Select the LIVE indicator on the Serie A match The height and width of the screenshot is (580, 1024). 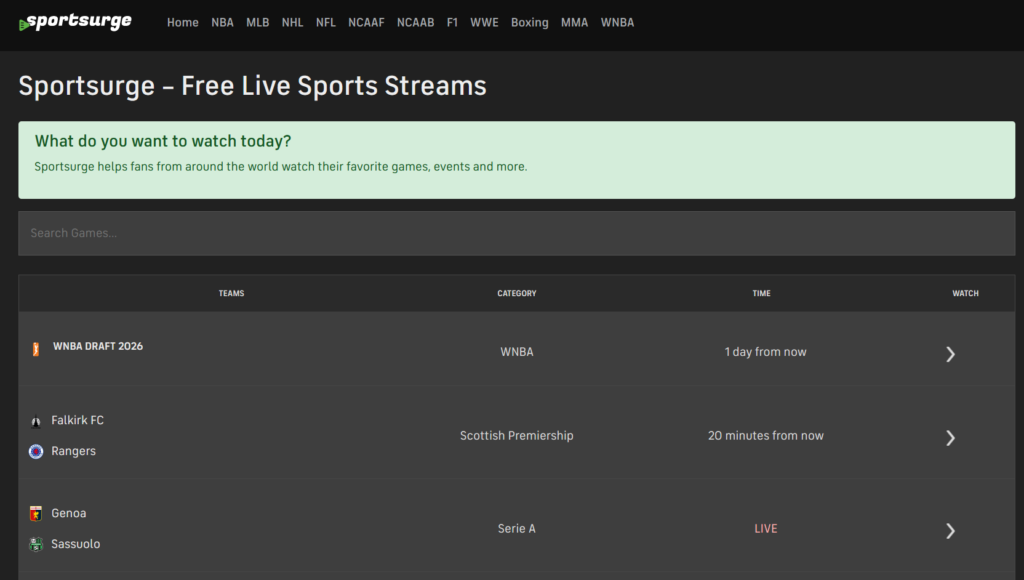tap(766, 528)
